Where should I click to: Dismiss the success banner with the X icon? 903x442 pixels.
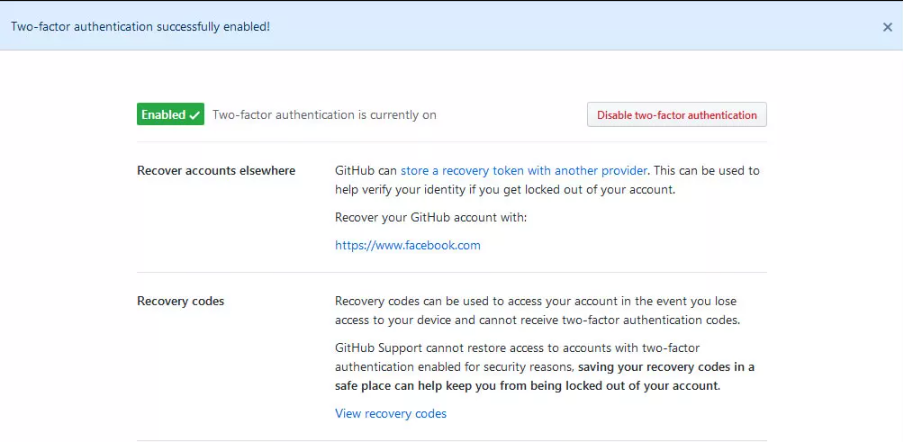[887, 27]
